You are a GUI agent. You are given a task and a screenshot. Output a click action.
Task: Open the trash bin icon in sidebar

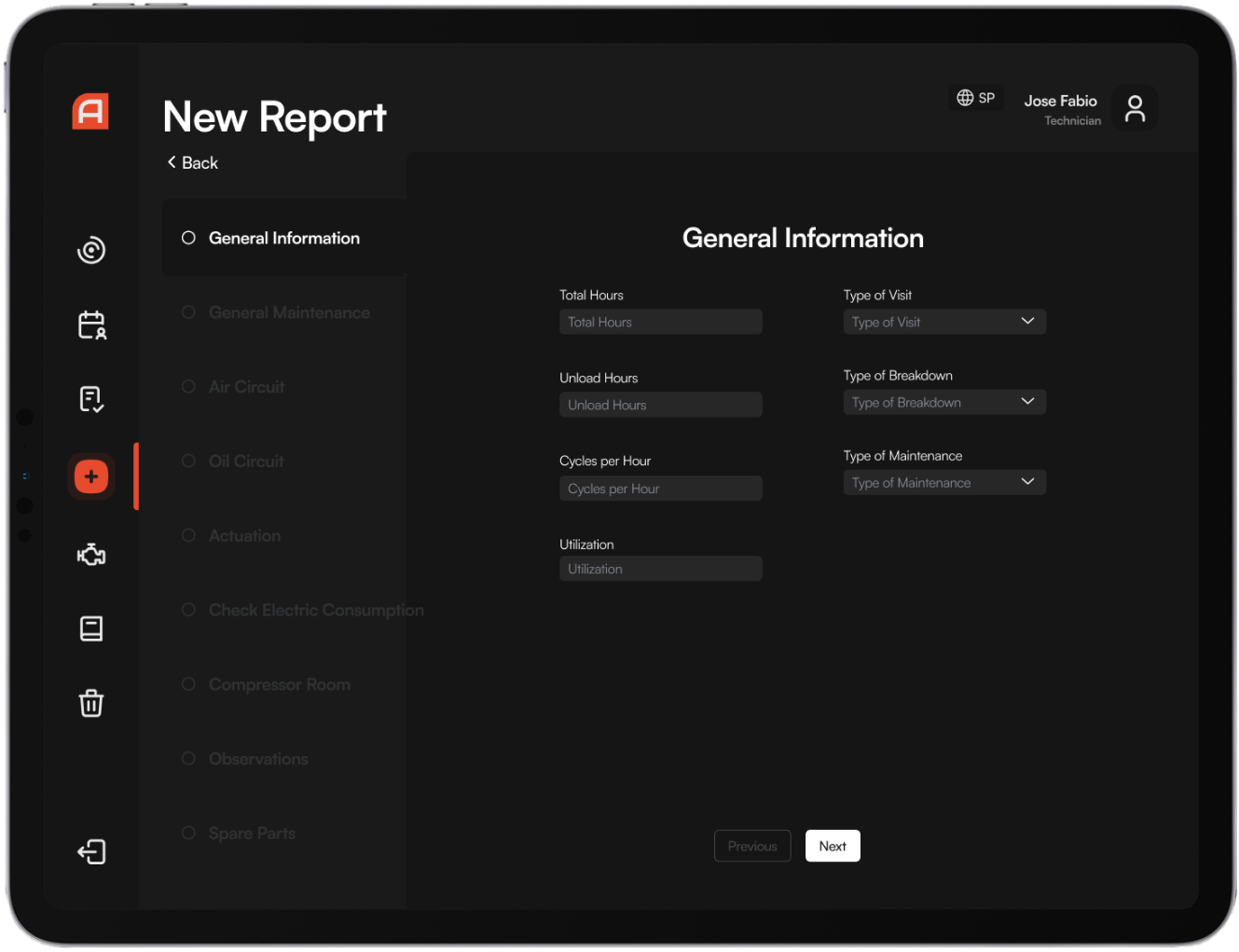coord(91,702)
